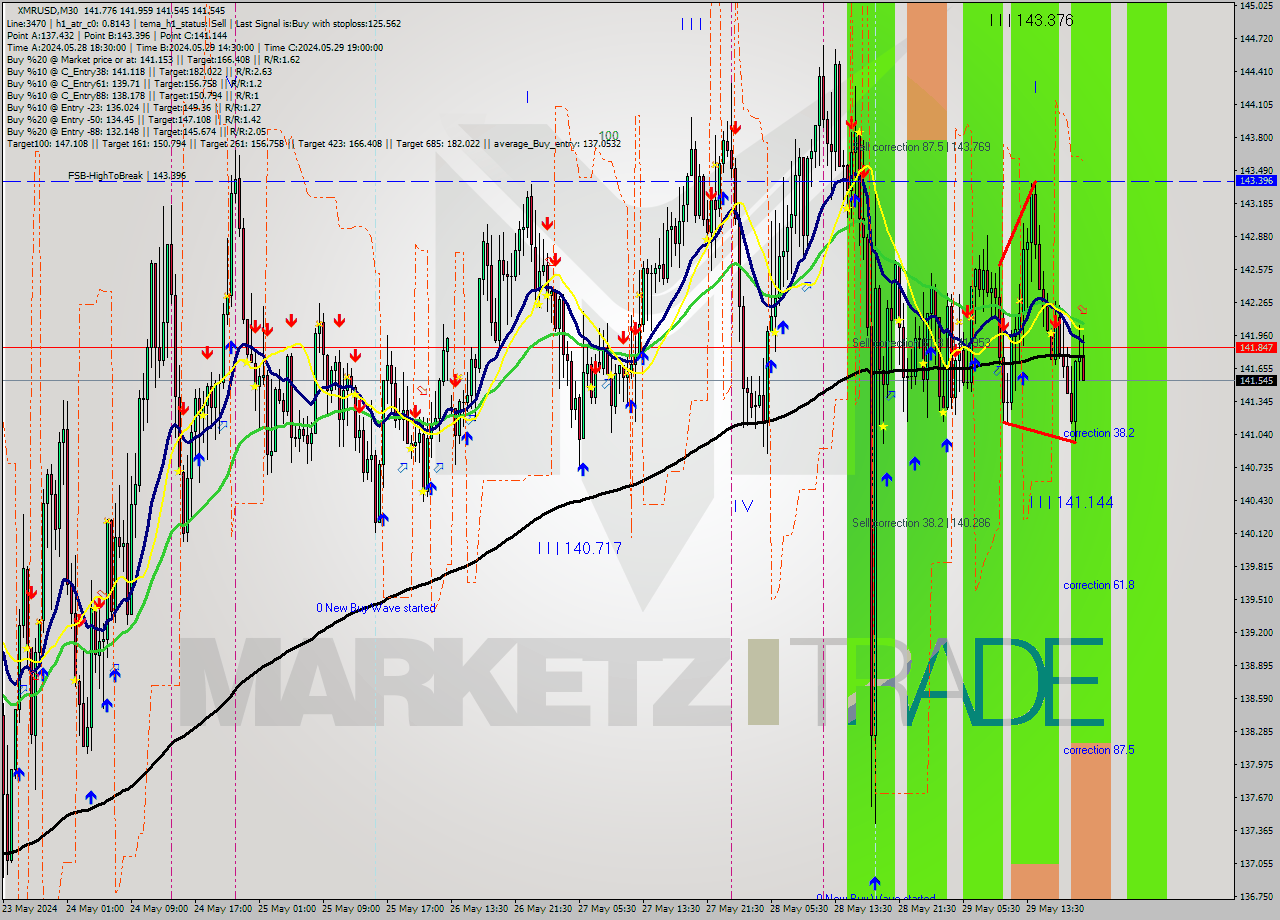Click 'Buy %20 @ Entry -50: 134.45' line
1280x920 pixels.
pyautogui.click(x=134, y=120)
